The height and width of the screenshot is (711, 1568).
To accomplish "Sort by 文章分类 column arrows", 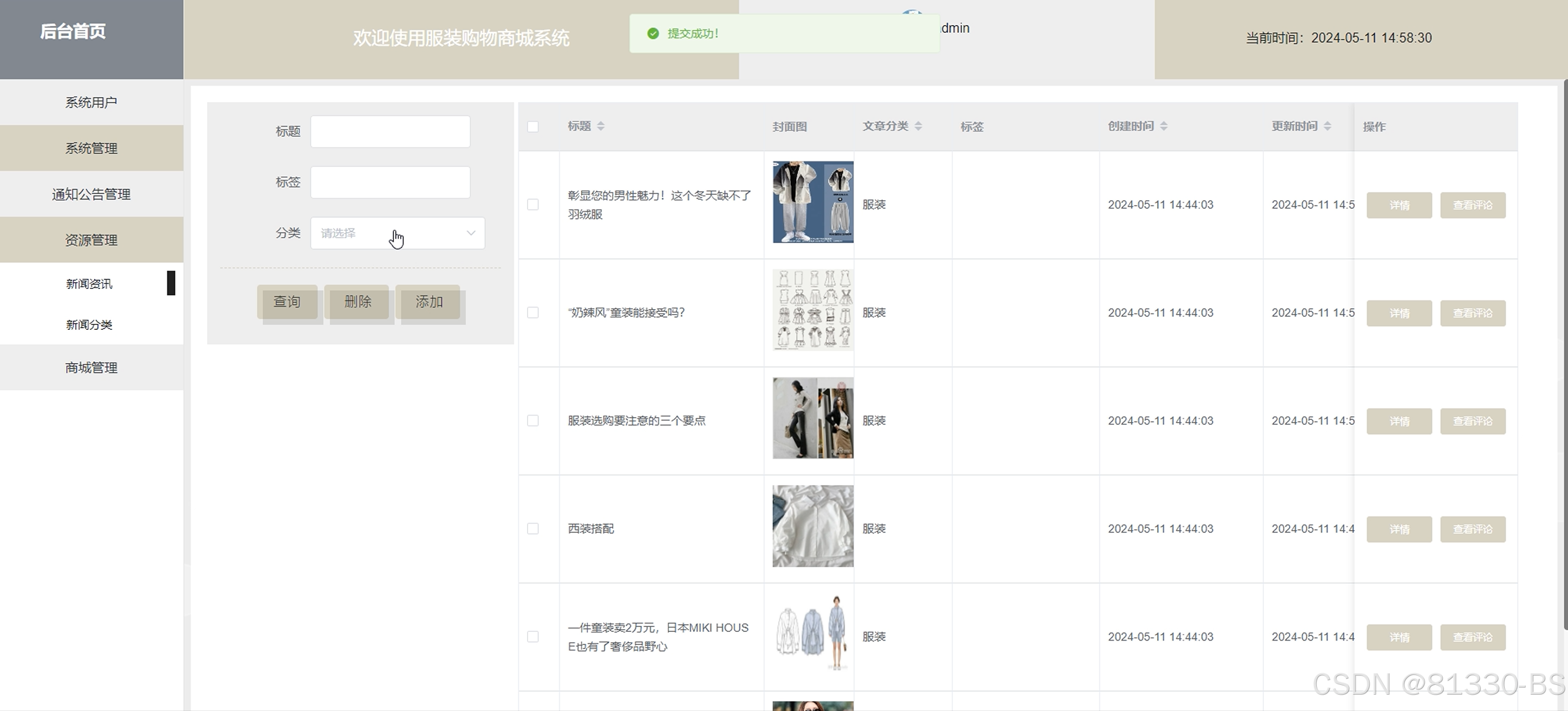I will [x=918, y=126].
